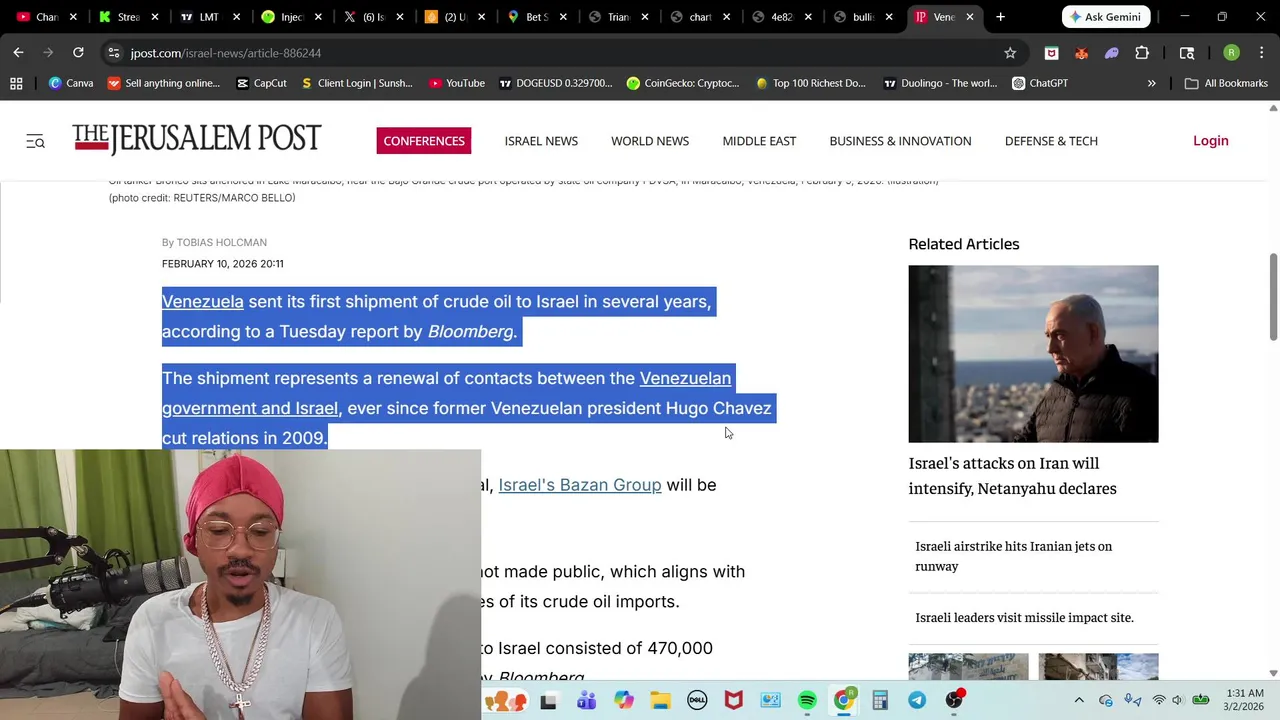The image size is (1280, 720).
Task: Click author name TOBIAS HOLCMAN
Action: [x=221, y=242]
